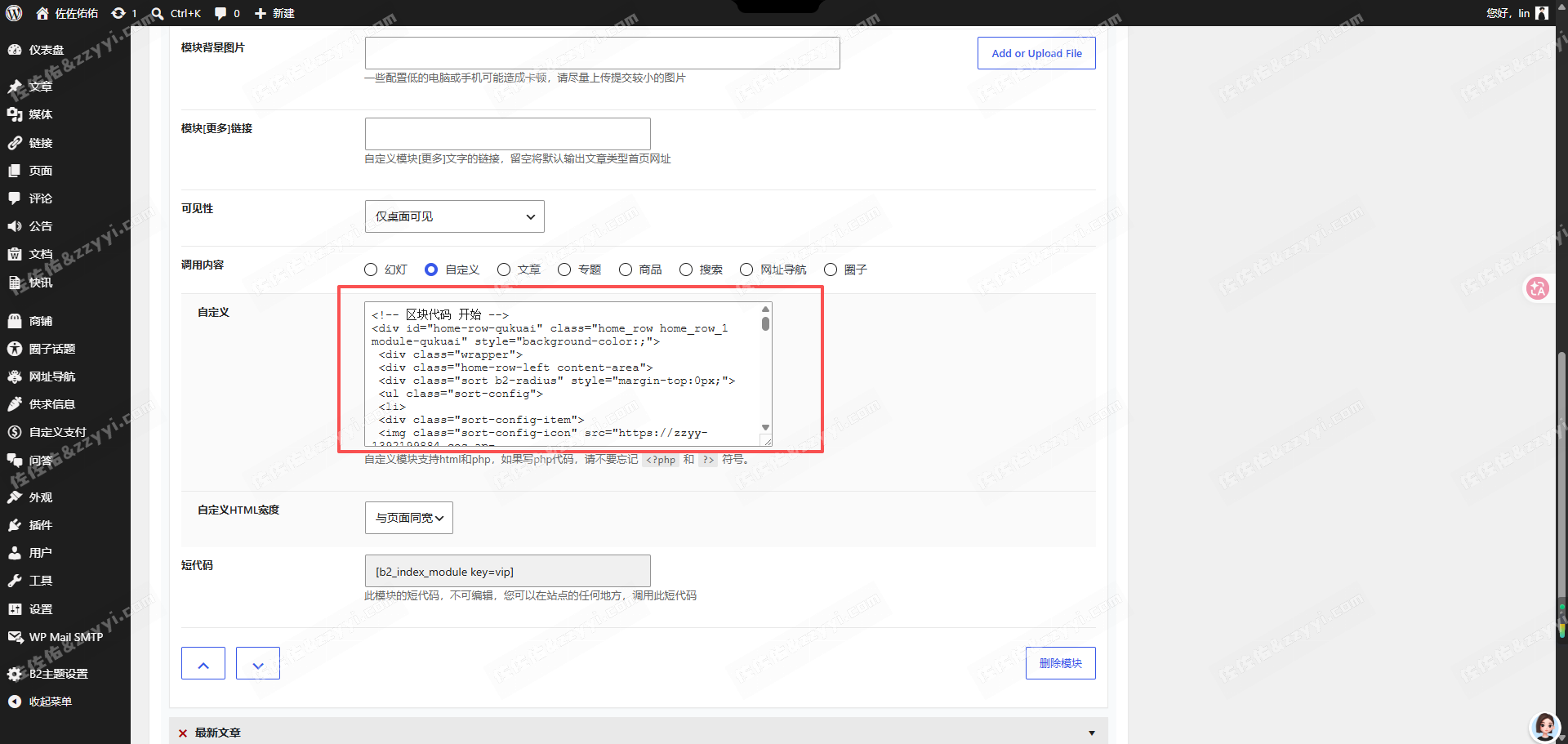
Task: Select the 圈子 radio option
Action: tap(831, 270)
